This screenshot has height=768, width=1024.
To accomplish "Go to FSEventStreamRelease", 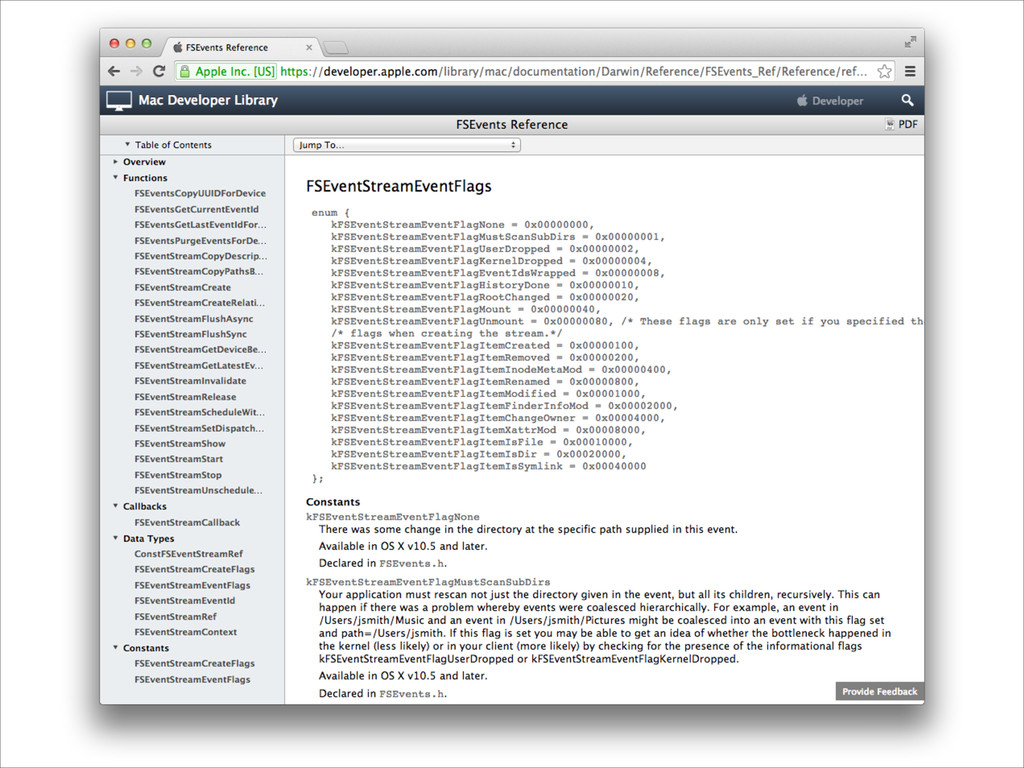I will [x=185, y=397].
